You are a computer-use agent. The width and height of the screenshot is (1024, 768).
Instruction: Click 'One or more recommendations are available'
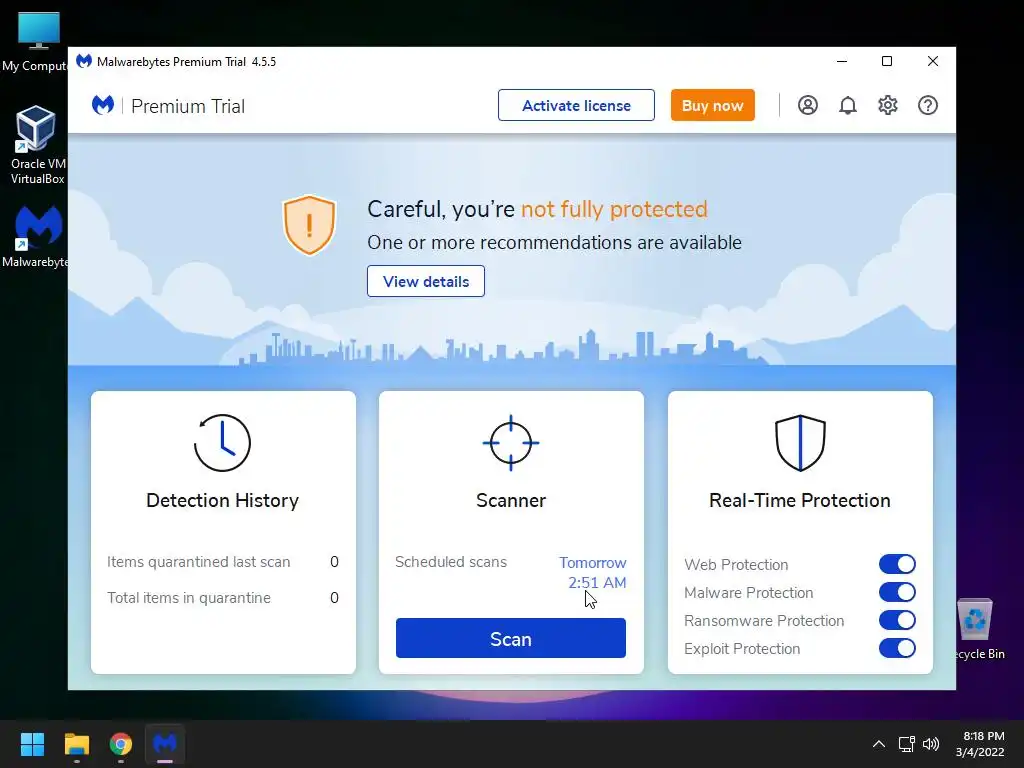[x=554, y=242]
